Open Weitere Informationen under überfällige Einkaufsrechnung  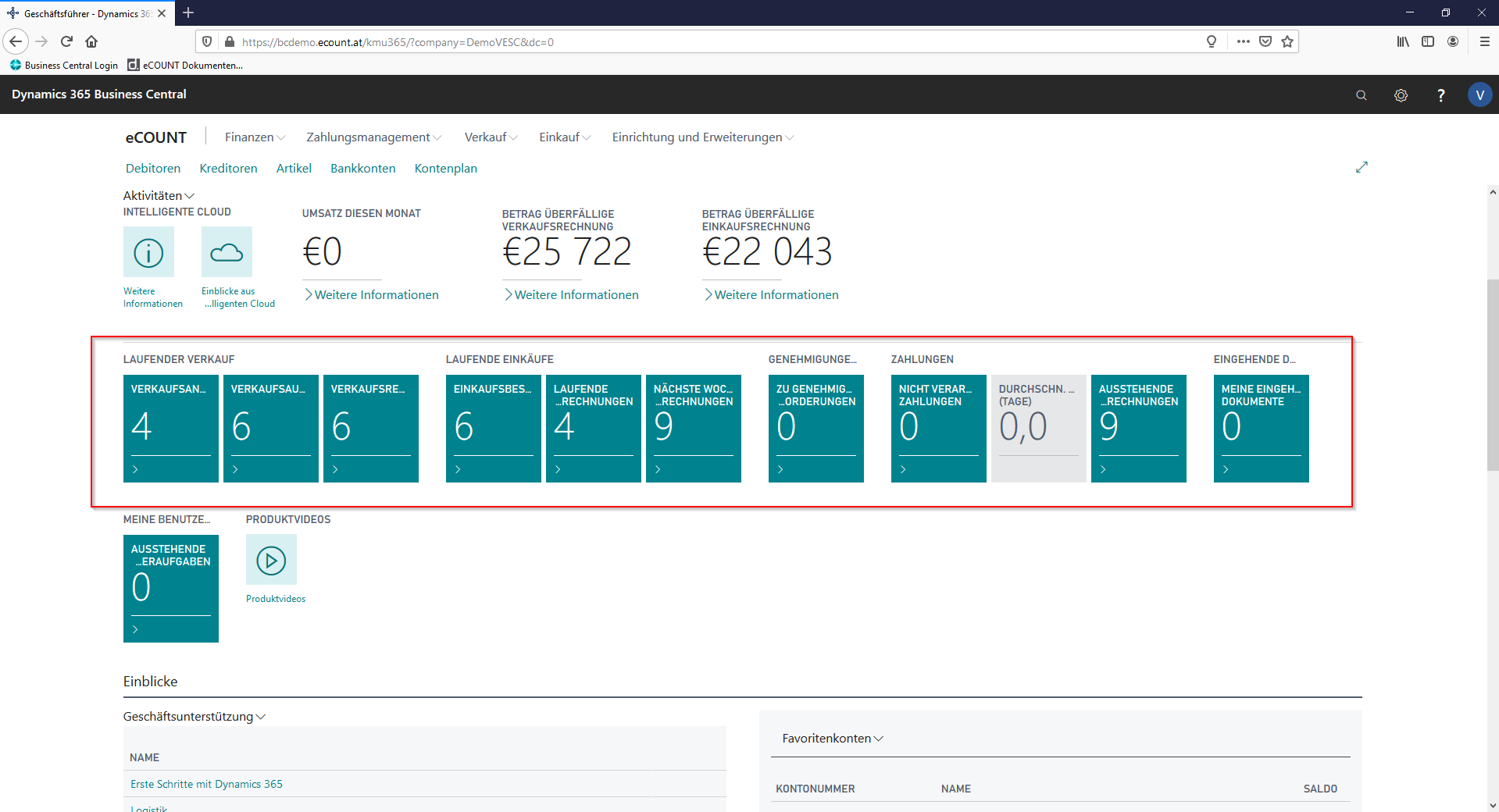[x=771, y=294]
